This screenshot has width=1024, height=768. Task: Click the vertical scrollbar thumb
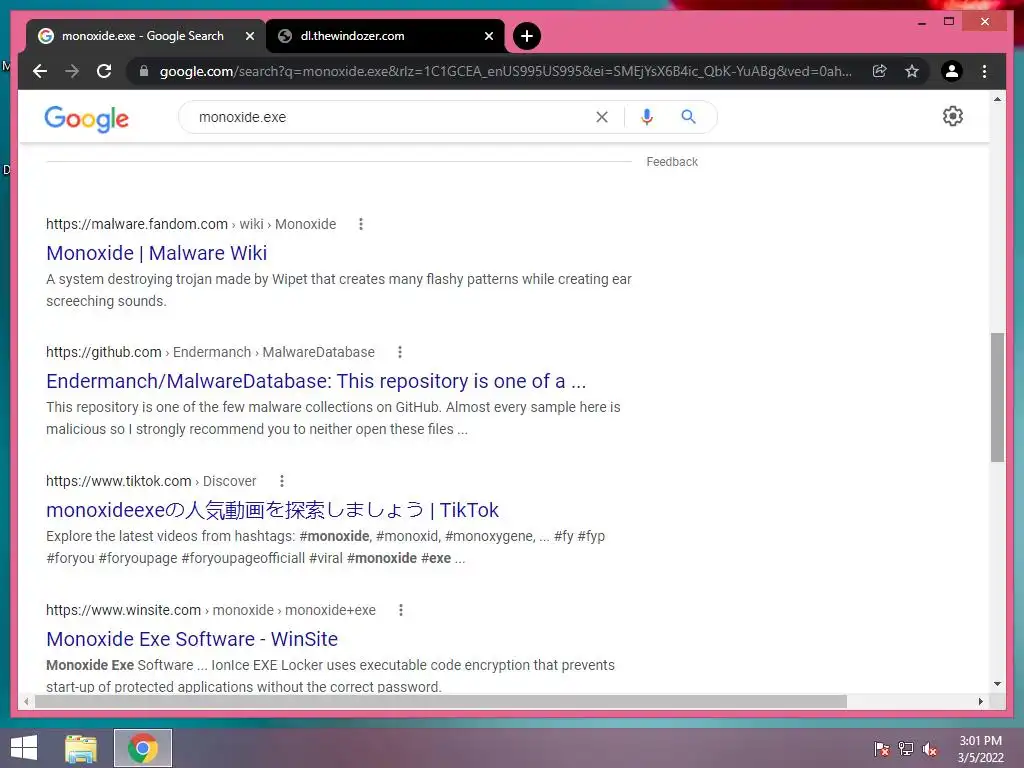point(997,397)
